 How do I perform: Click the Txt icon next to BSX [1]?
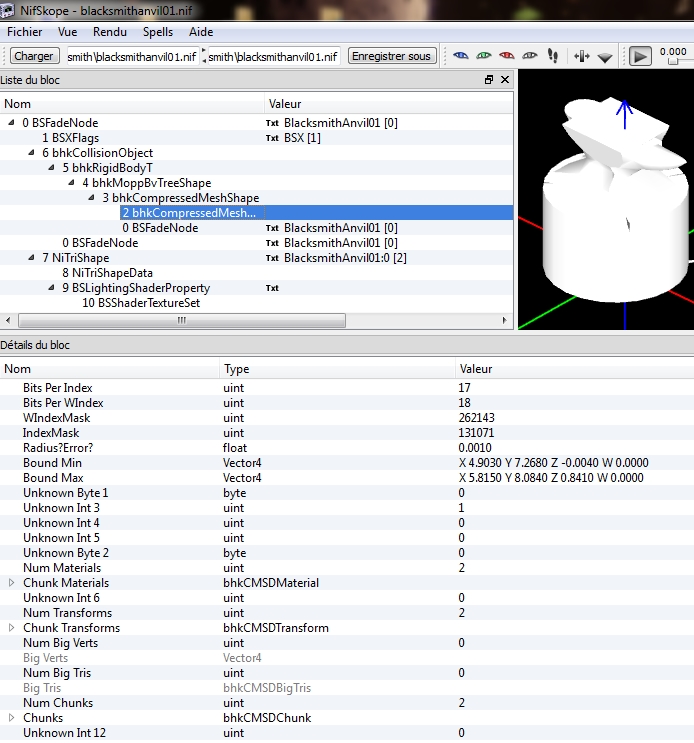[272, 138]
